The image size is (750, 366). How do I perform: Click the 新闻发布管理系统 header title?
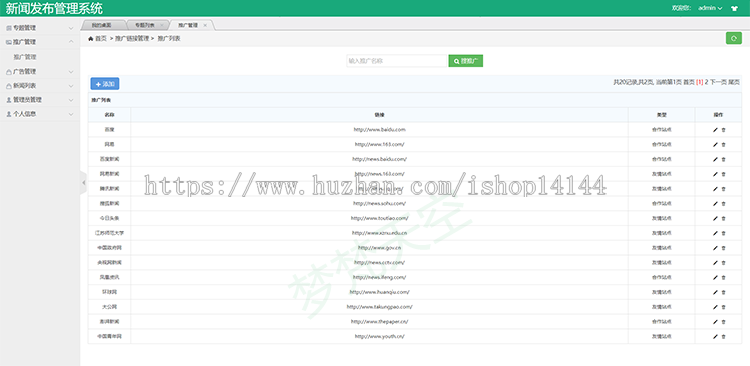pos(54,8)
